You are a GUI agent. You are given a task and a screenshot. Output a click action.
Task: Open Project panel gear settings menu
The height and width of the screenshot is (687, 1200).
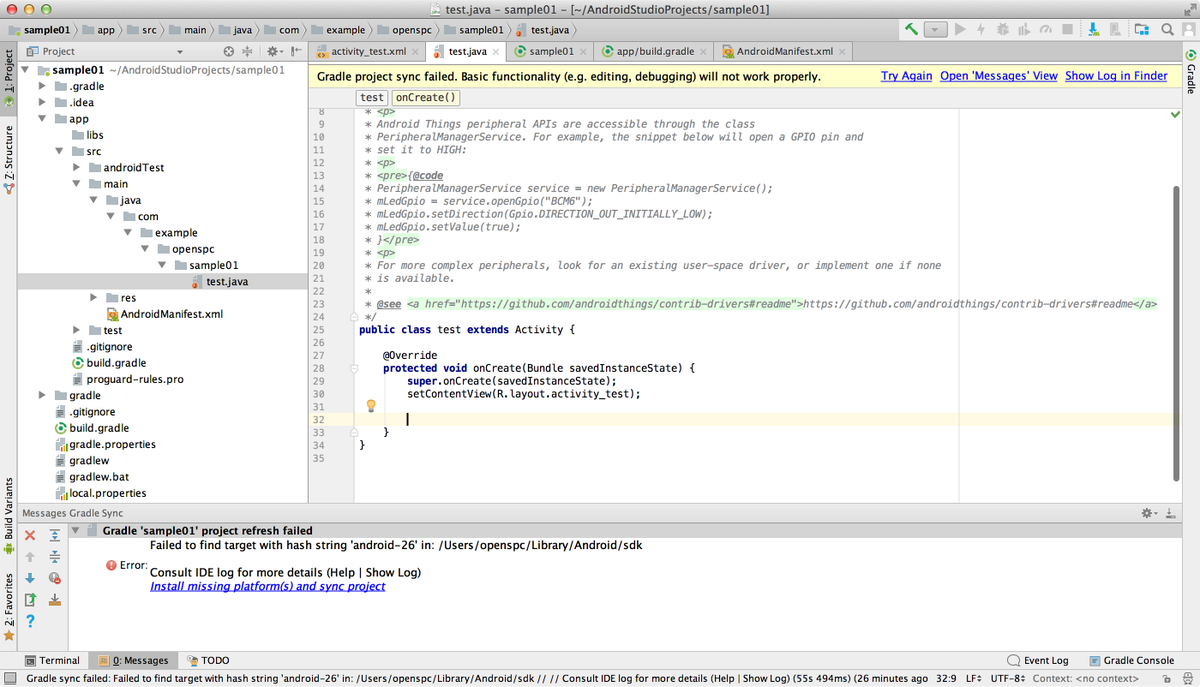pos(274,51)
